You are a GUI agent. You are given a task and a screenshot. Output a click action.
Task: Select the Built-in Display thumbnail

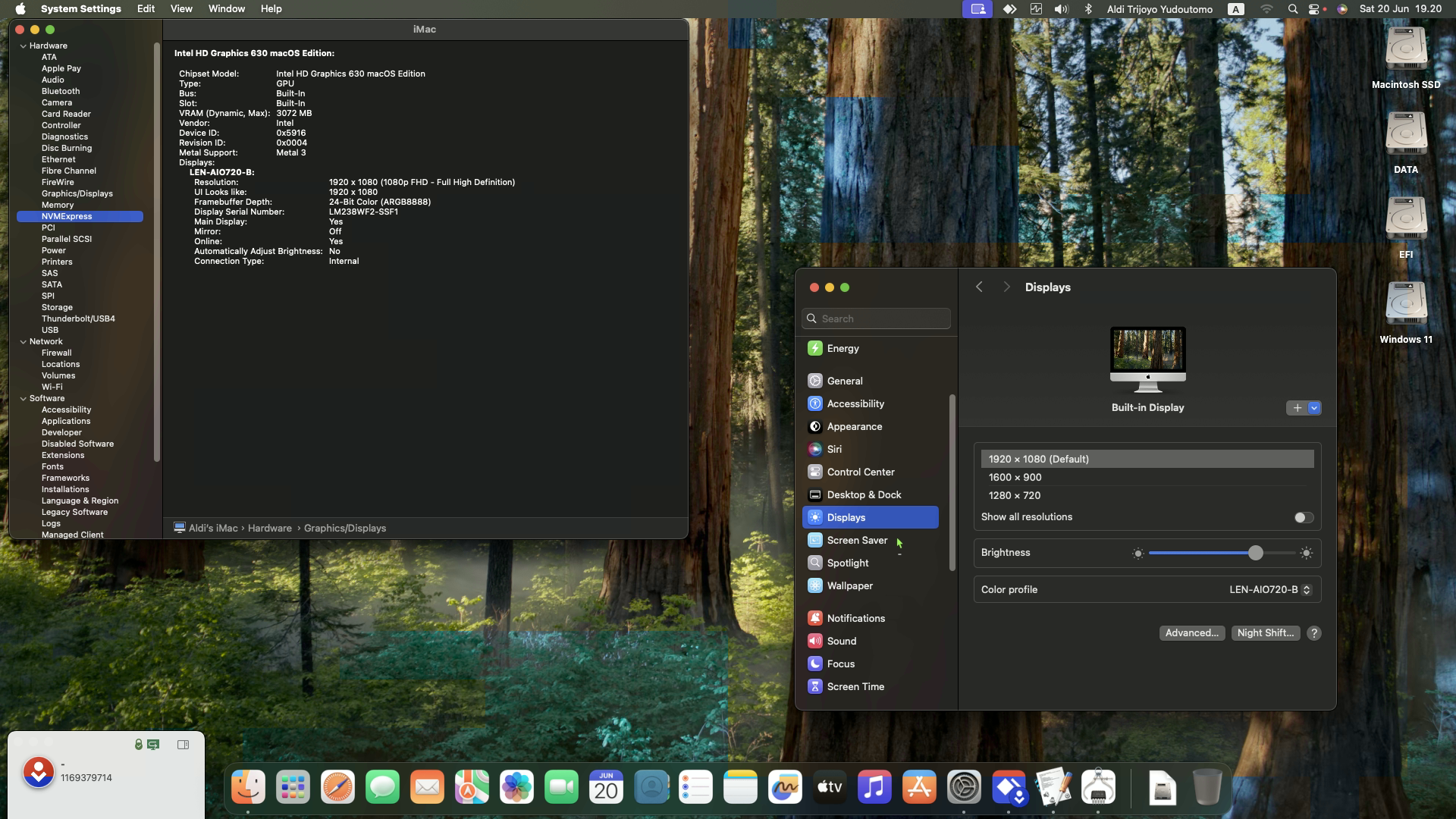(x=1147, y=360)
